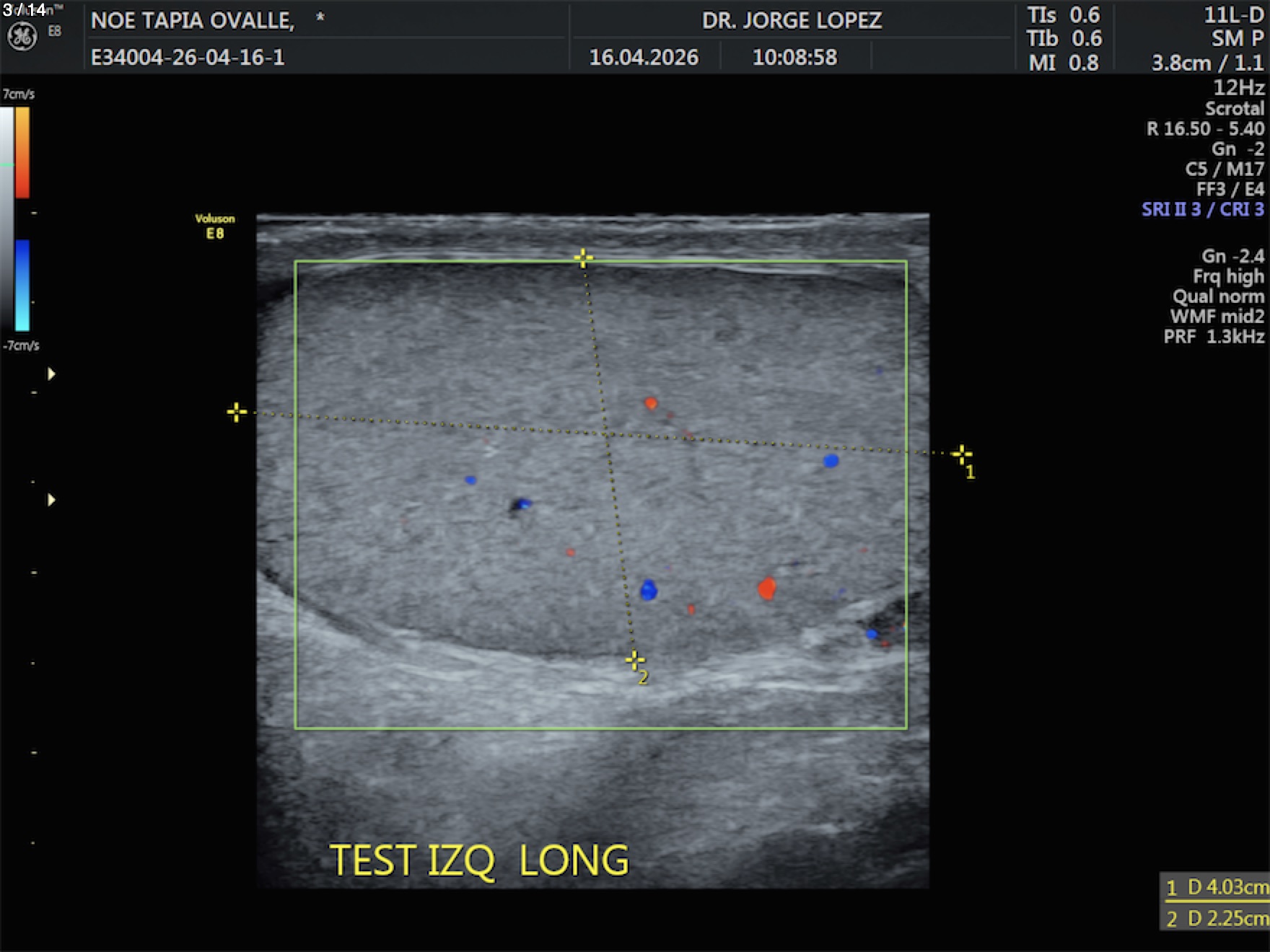The width and height of the screenshot is (1270, 952).
Task: Click the yellow Voluson E8 probe orientation label
Action: [214, 226]
